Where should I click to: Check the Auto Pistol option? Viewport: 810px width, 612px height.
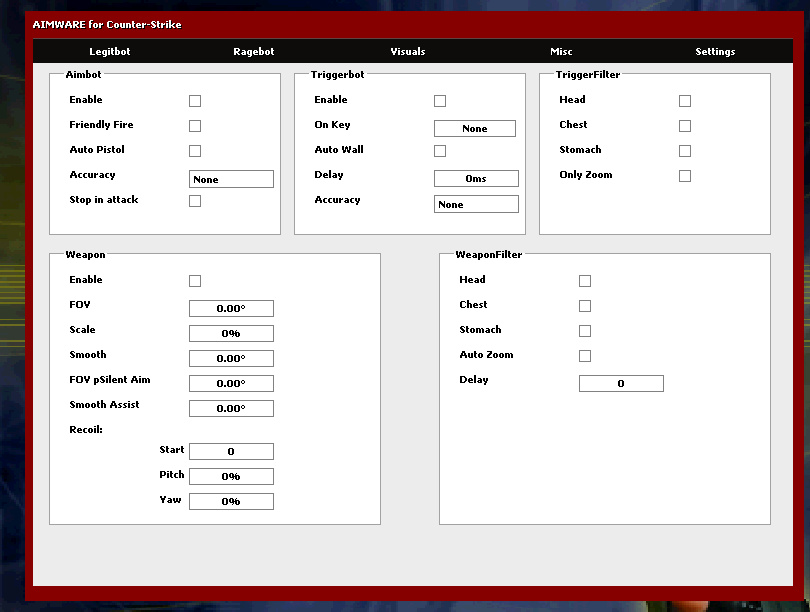[195, 151]
